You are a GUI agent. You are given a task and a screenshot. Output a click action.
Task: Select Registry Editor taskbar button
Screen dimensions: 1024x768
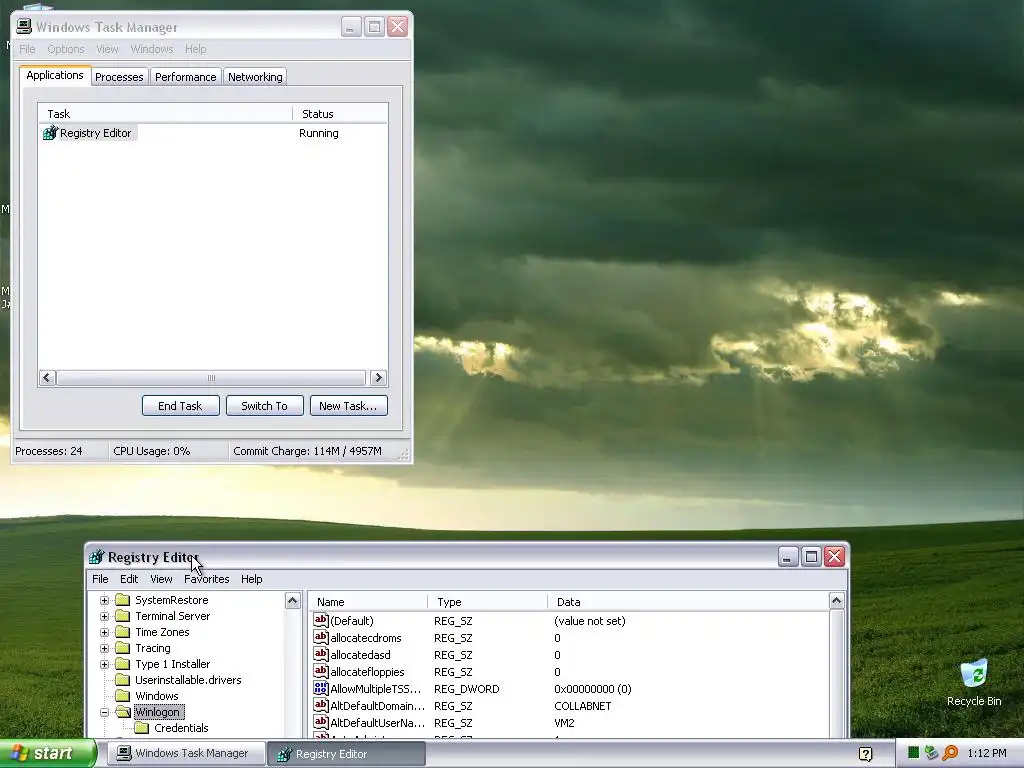click(x=347, y=754)
